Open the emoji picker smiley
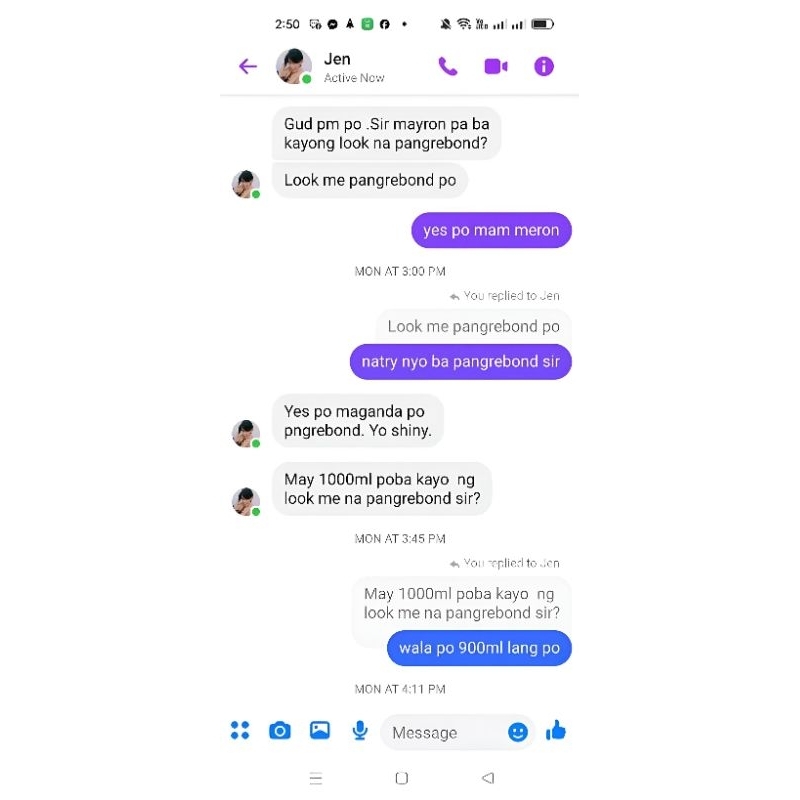 coord(517,732)
